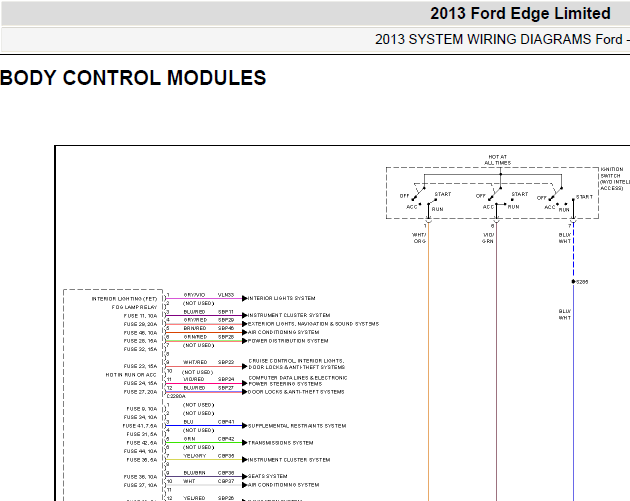Click the 'SUPPLEMENTAL RESTRAINTS SYSTEM' destination
The height and width of the screenshot is (501, 630).
coord(297,426)
